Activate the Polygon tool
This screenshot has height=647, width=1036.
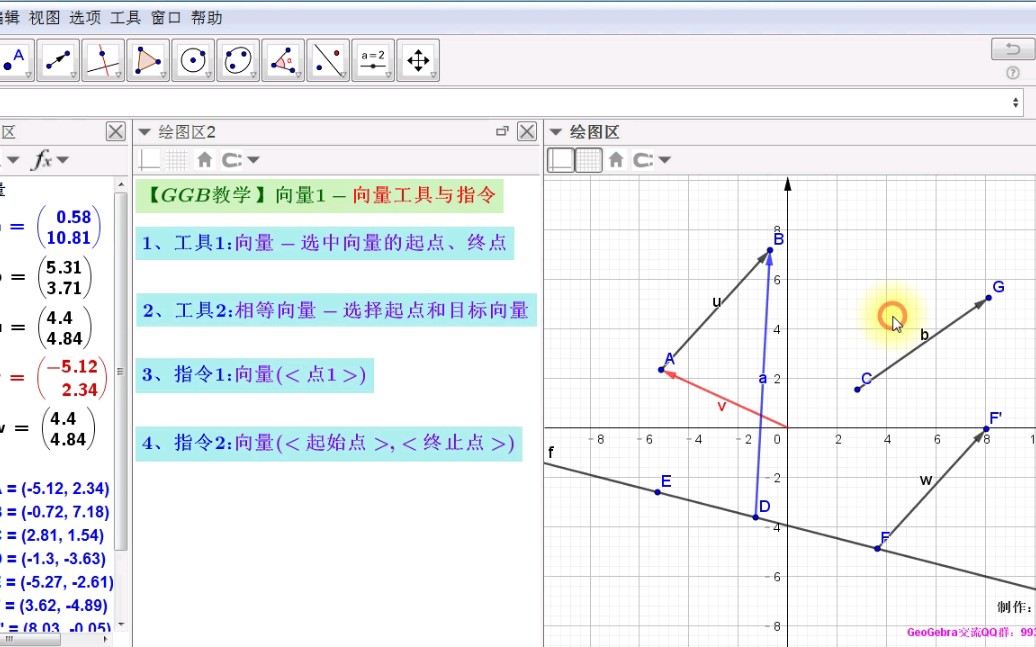(147, 59)
